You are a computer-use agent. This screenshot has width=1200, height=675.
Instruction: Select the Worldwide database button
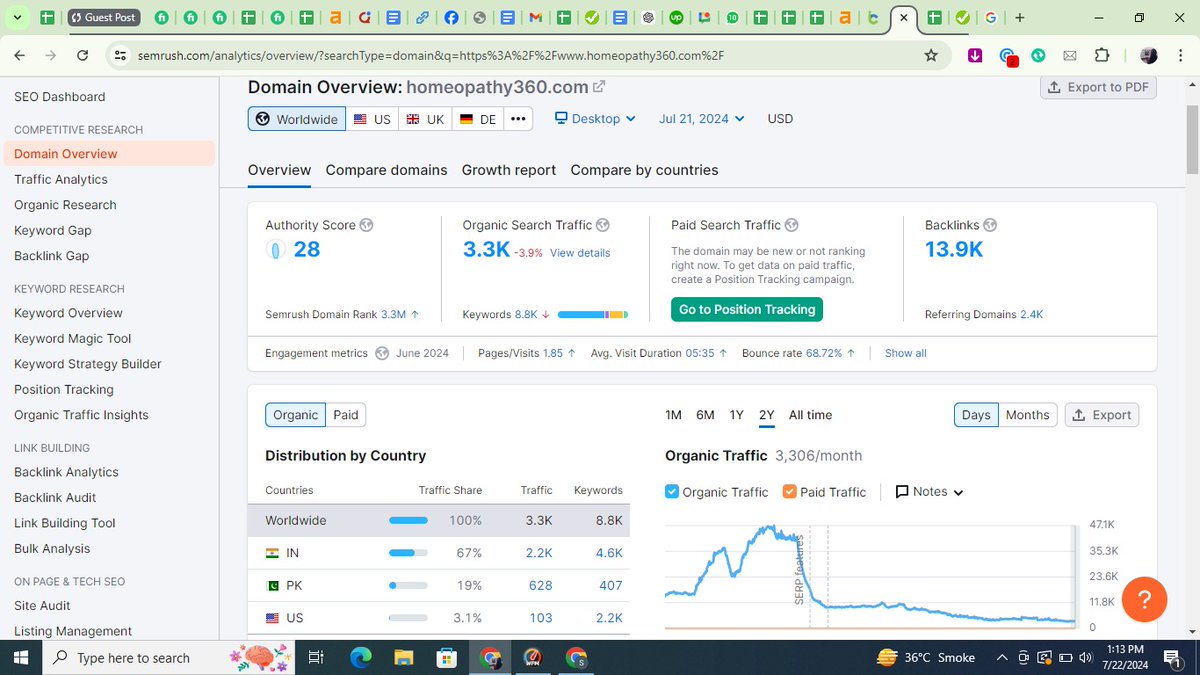(x=297, y=119)
